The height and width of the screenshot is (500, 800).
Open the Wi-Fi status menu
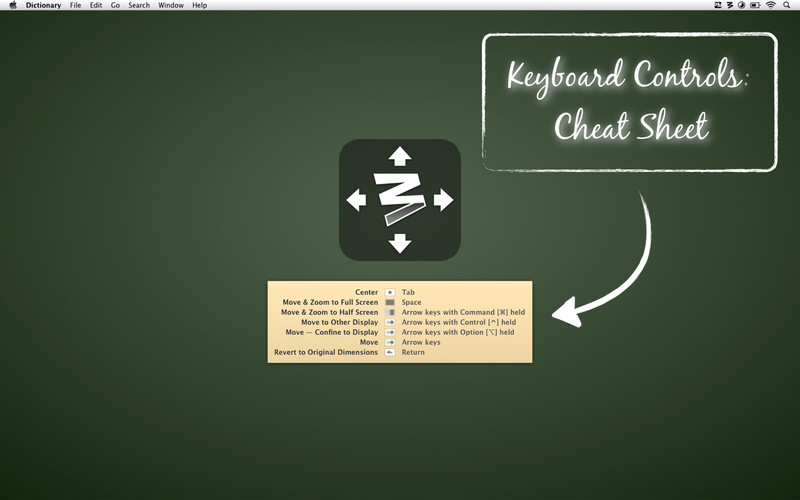(771, 5)
